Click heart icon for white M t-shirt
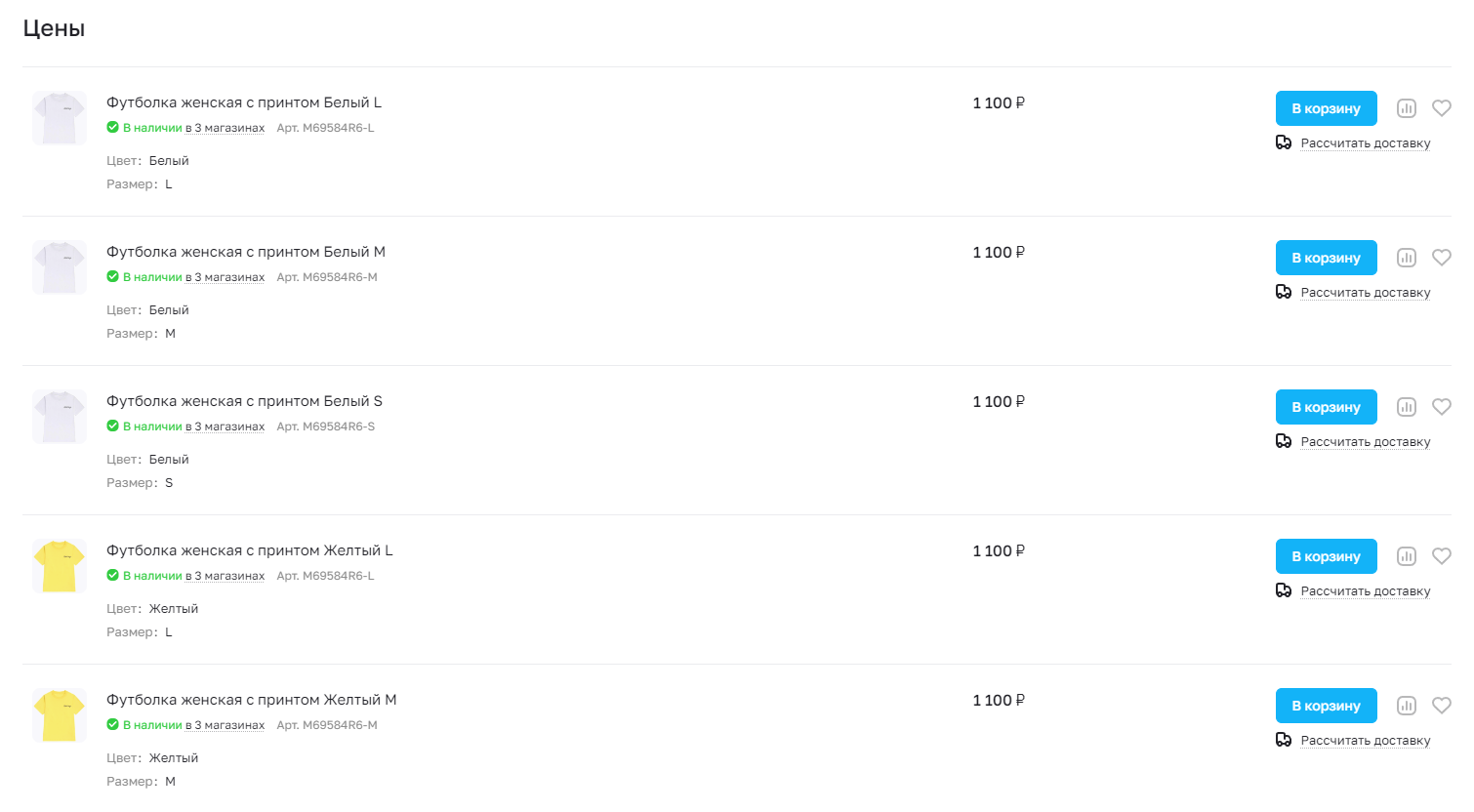 pyautogui.click(x=1441, y=258)
